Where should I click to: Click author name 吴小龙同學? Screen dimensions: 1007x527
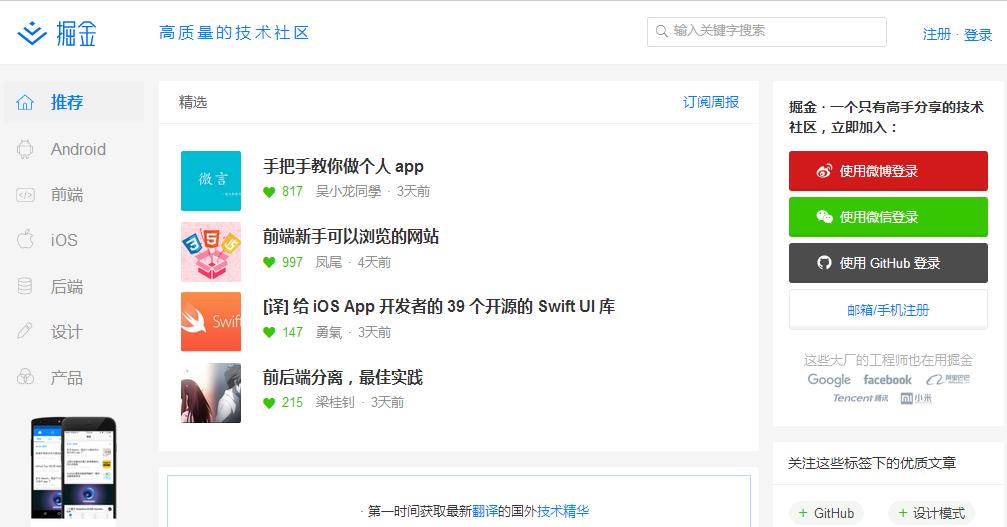[x=348, y=191]
